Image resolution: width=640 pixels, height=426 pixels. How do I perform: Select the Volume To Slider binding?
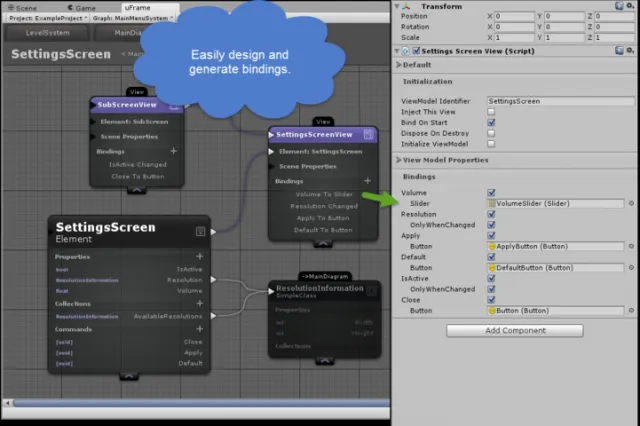click(x=324, y=194)
